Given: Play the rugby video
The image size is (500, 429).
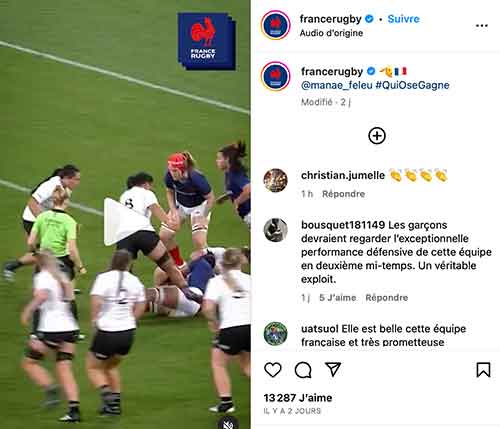Looking at the screenshot, I should tap(117, 222).
